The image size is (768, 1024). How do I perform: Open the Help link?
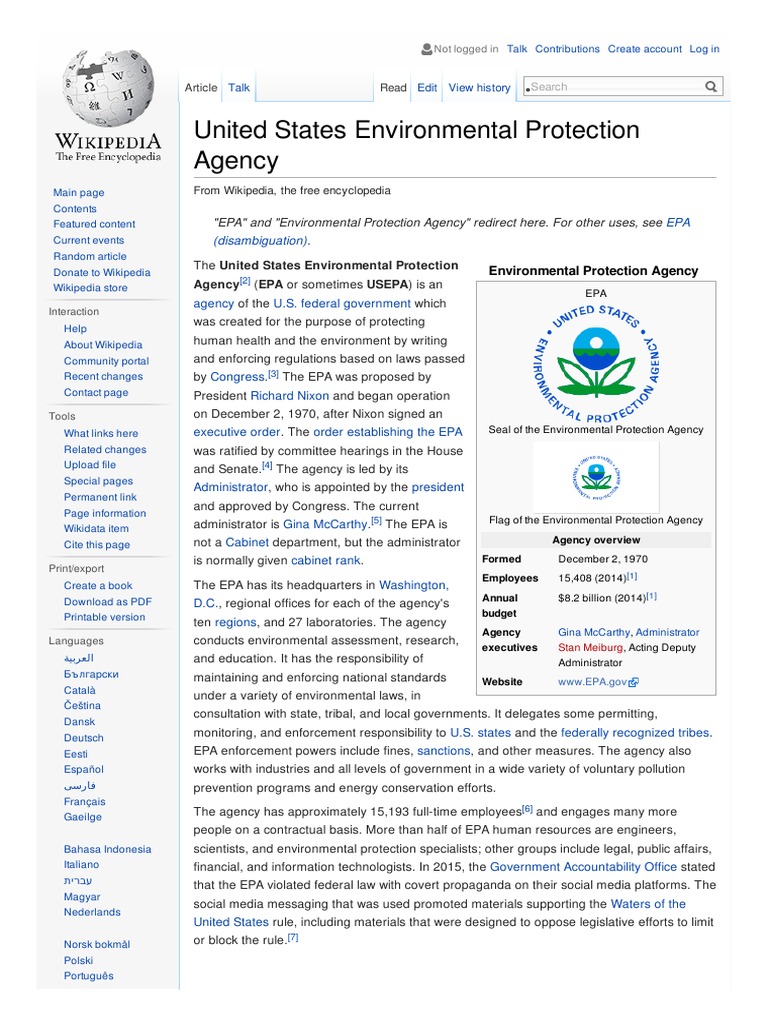(x=75, y=329)
